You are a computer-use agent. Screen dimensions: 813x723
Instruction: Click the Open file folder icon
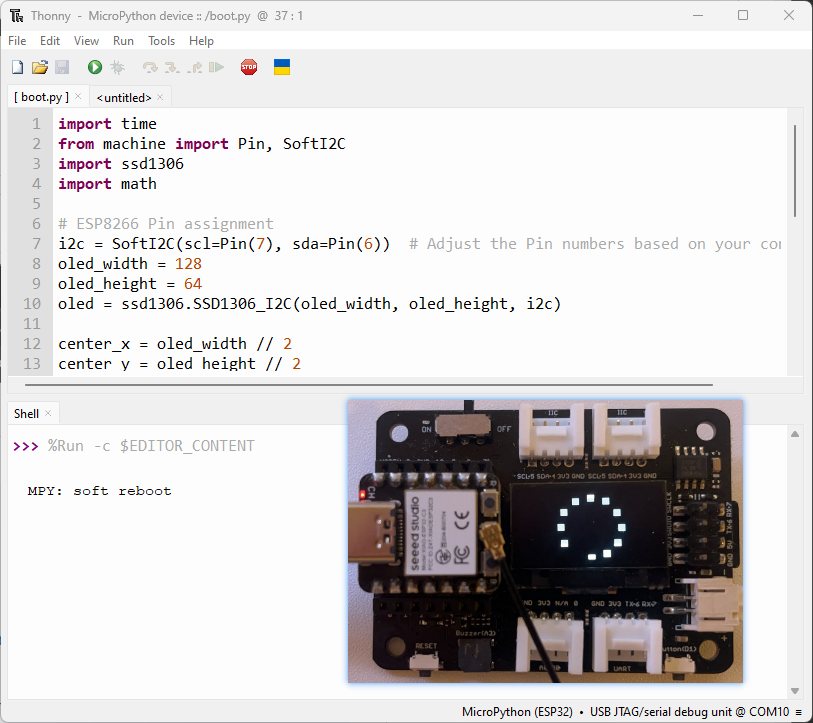tap(40, 67)
